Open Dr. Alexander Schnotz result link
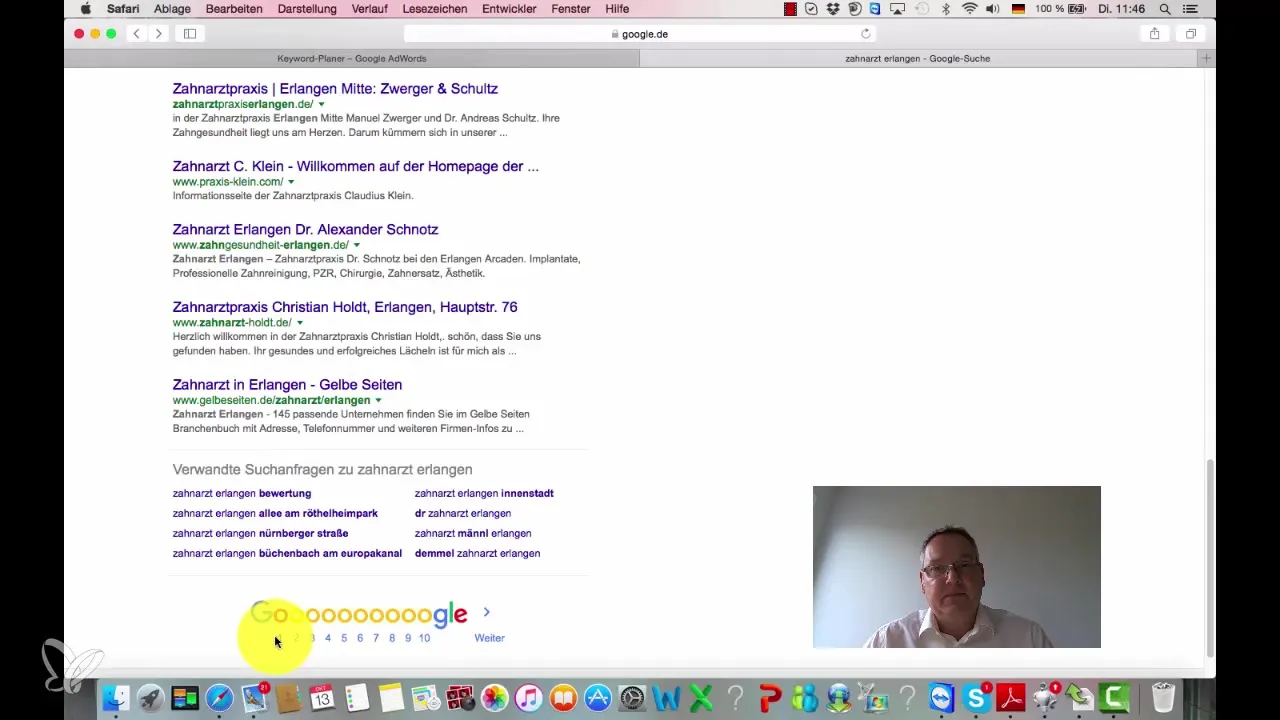Viewport: 1280px width, 720px height. click(305, 230)
